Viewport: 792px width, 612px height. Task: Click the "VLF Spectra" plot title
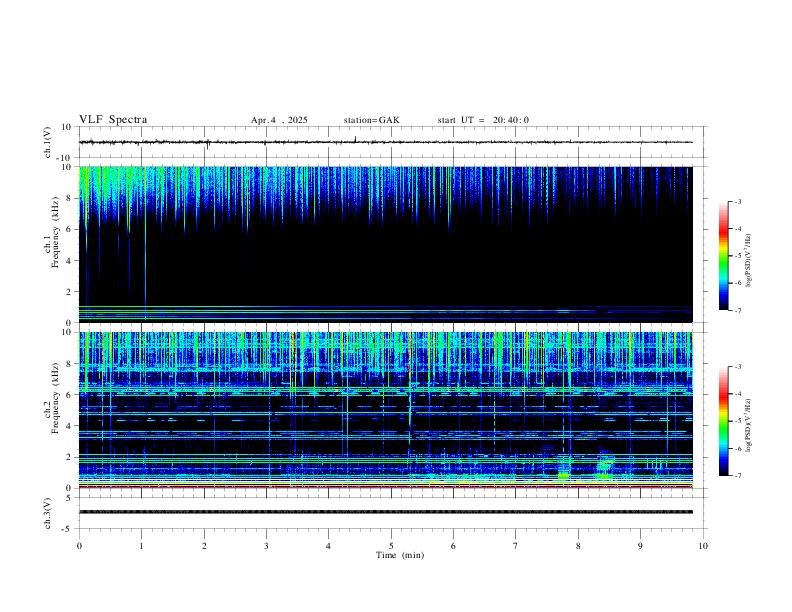tap(113, 120)
